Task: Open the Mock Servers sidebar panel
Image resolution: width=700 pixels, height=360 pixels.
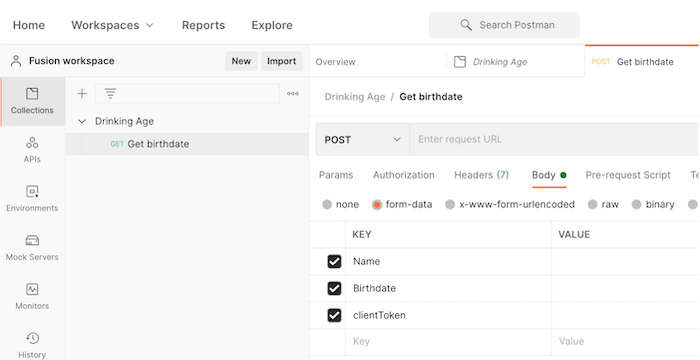Action: [x=32, y=248]
